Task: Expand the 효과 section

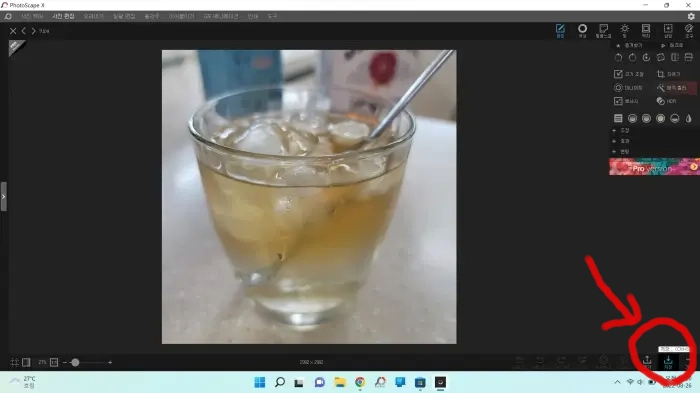Action: (x=621, y=141)
